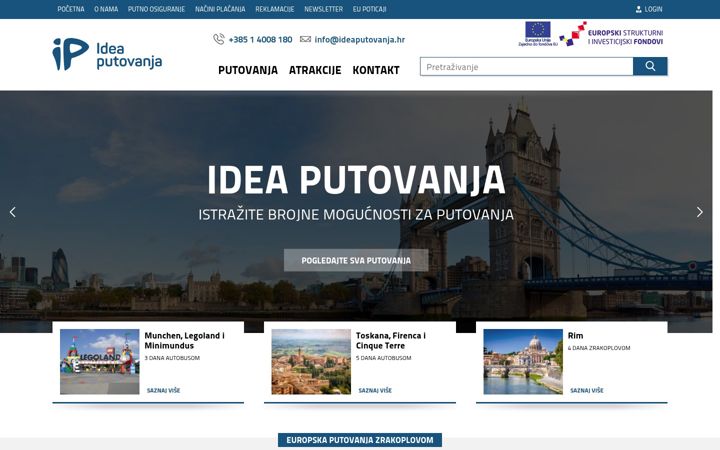Click the 4 DANA ZRAKOPLOVOM text

599,348
